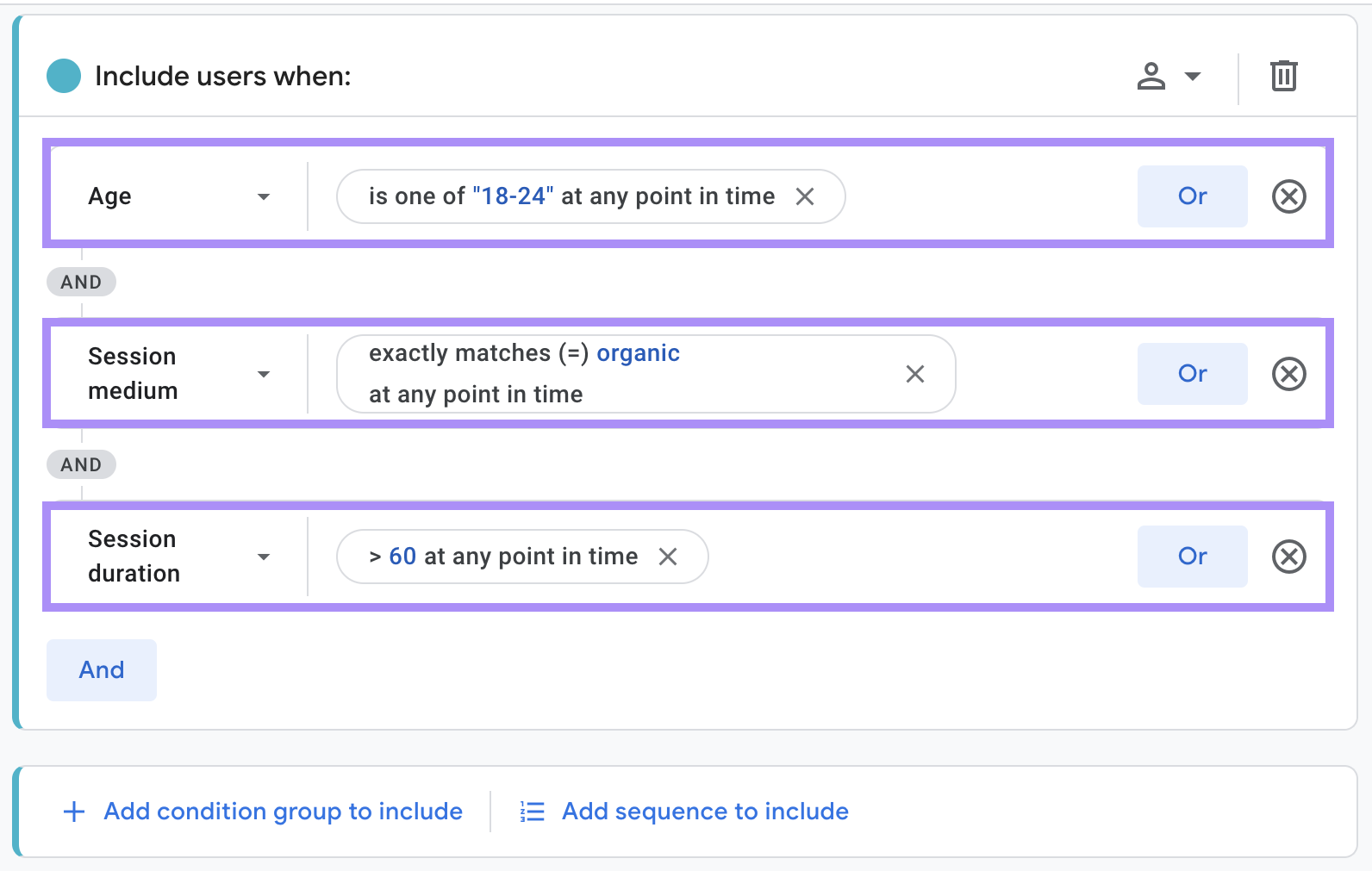This screenshot has width=1372, height=871.
Task: Remove the Session medium condition row
Action: click(x=1288, y=374)
